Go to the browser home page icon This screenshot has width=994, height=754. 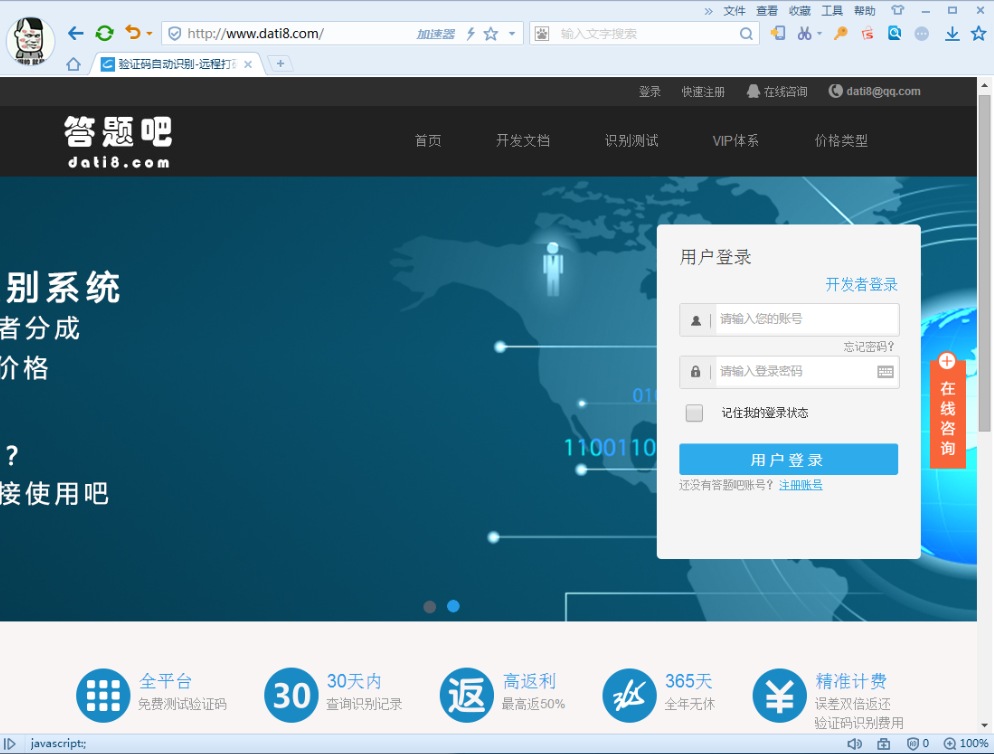pyautogui.click(x=73, y=64)
